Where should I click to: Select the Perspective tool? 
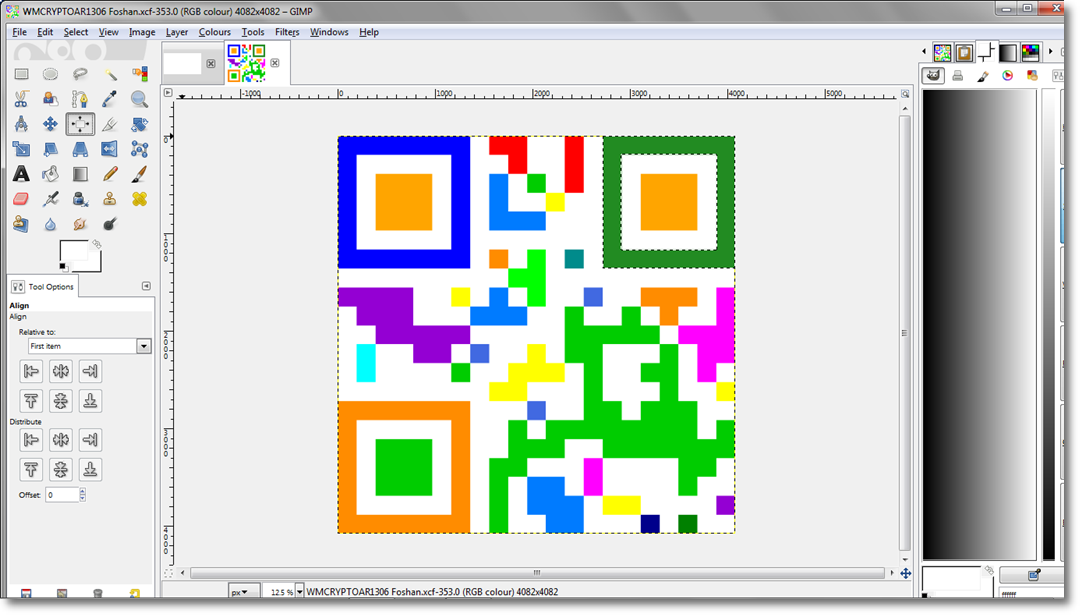(x=80, y=149)
